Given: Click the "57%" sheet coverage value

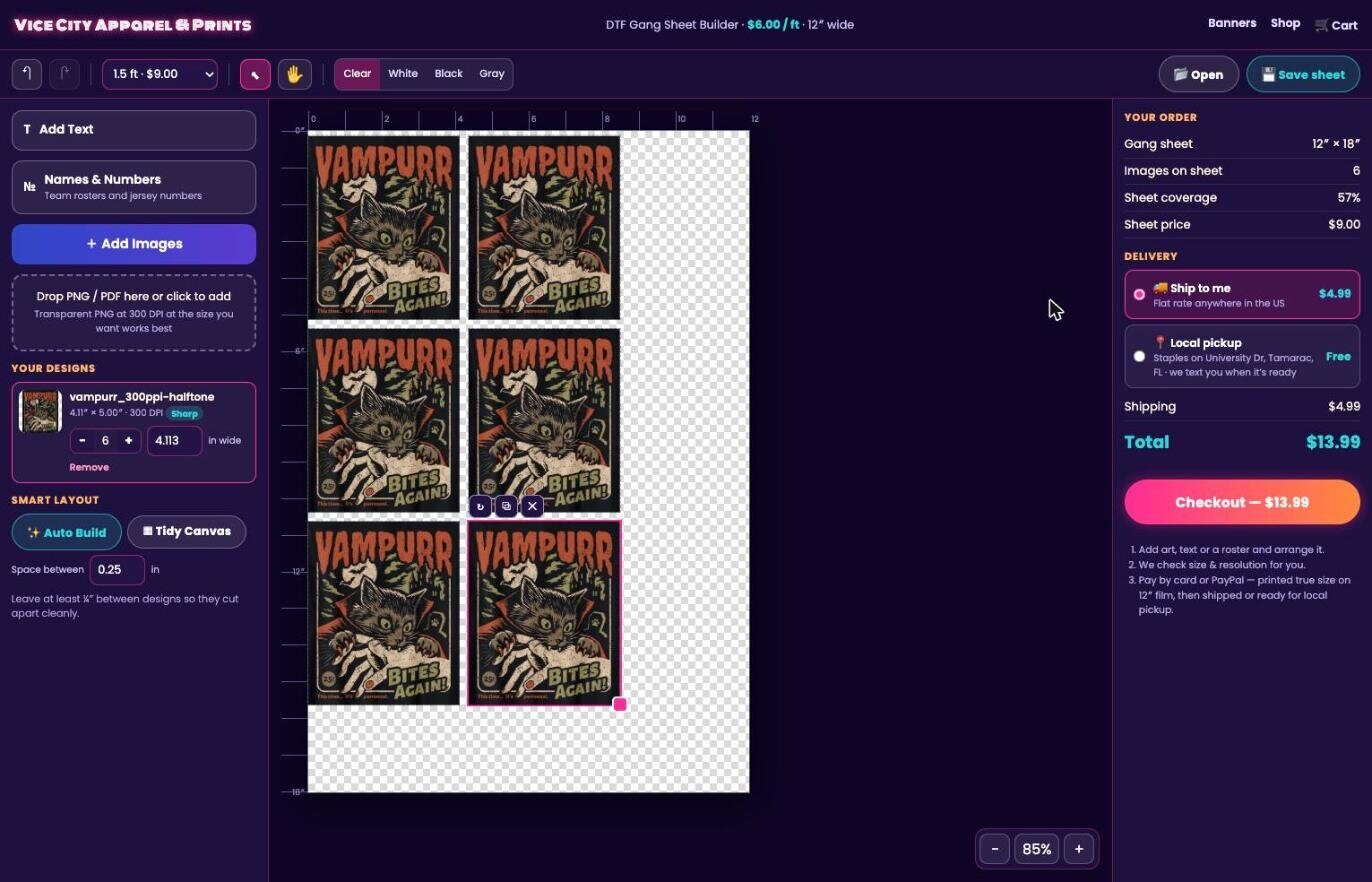Looking at the screenshot, I should click(1349, 198).
